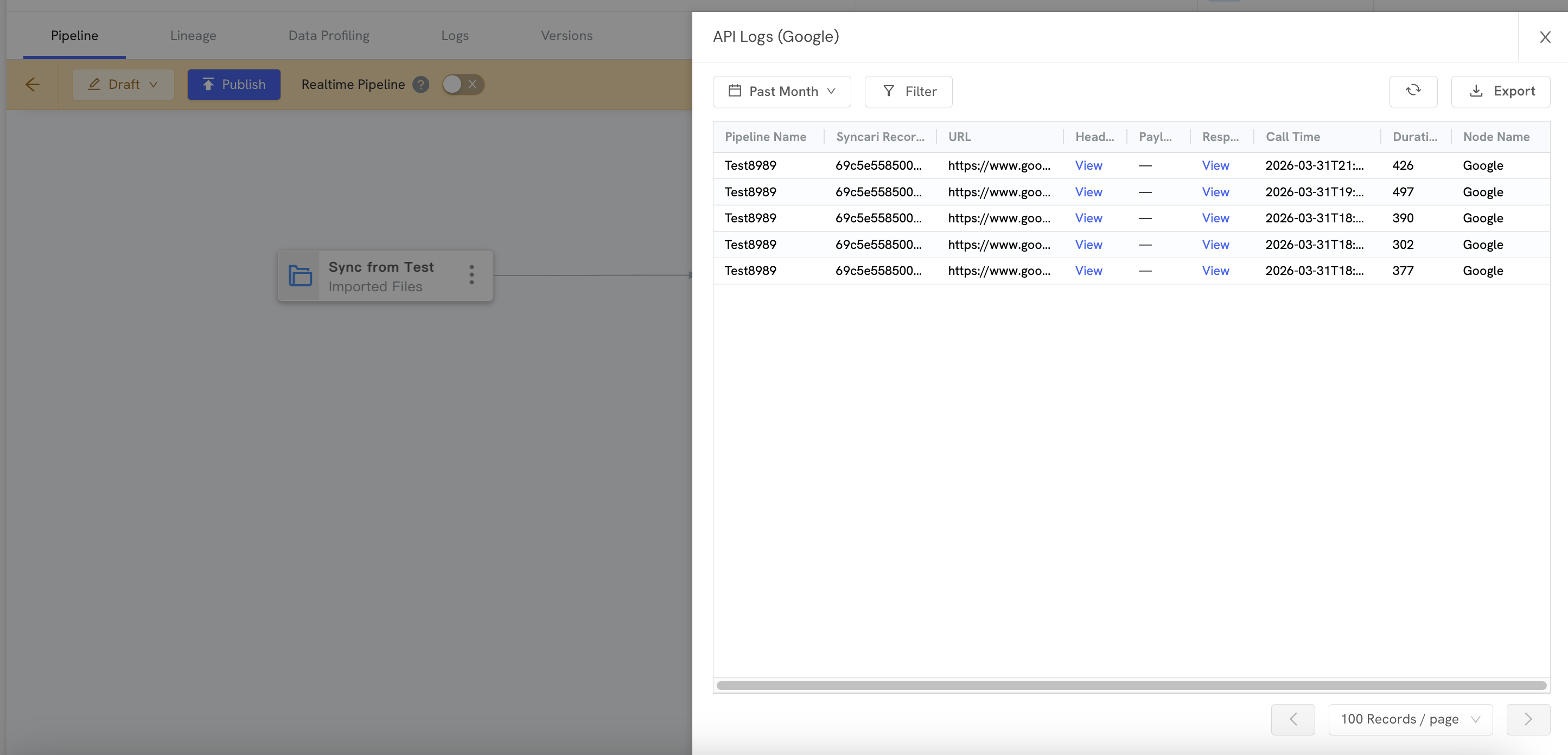The height and width of the screenshot is (755, 1568).
Task: Open the 100 Records / page dropdown
Action: point(1410,719)
